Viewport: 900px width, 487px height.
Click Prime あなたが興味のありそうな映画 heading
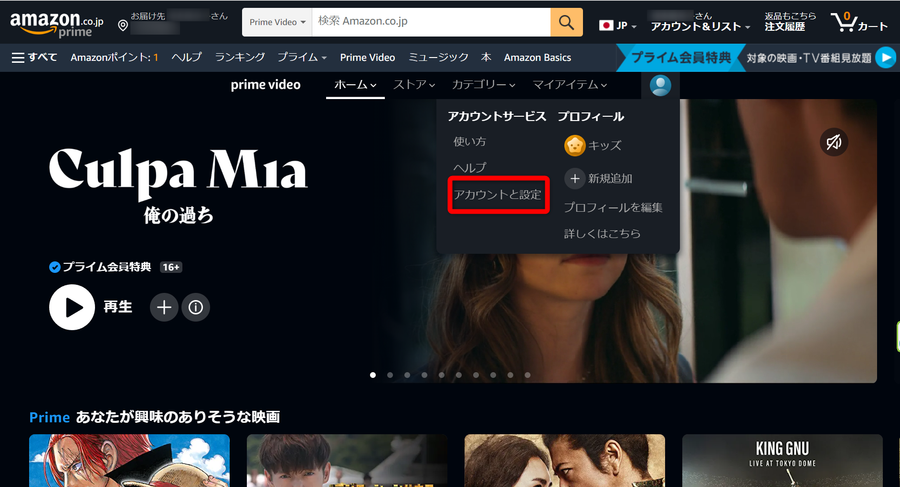154,417
